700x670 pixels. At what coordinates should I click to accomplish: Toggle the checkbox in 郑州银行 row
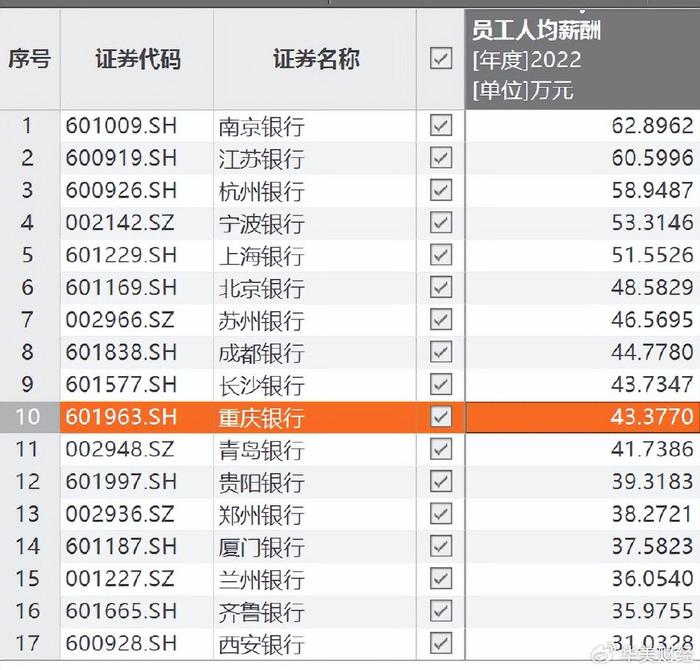pyautogui.click(x=441, y=513)
